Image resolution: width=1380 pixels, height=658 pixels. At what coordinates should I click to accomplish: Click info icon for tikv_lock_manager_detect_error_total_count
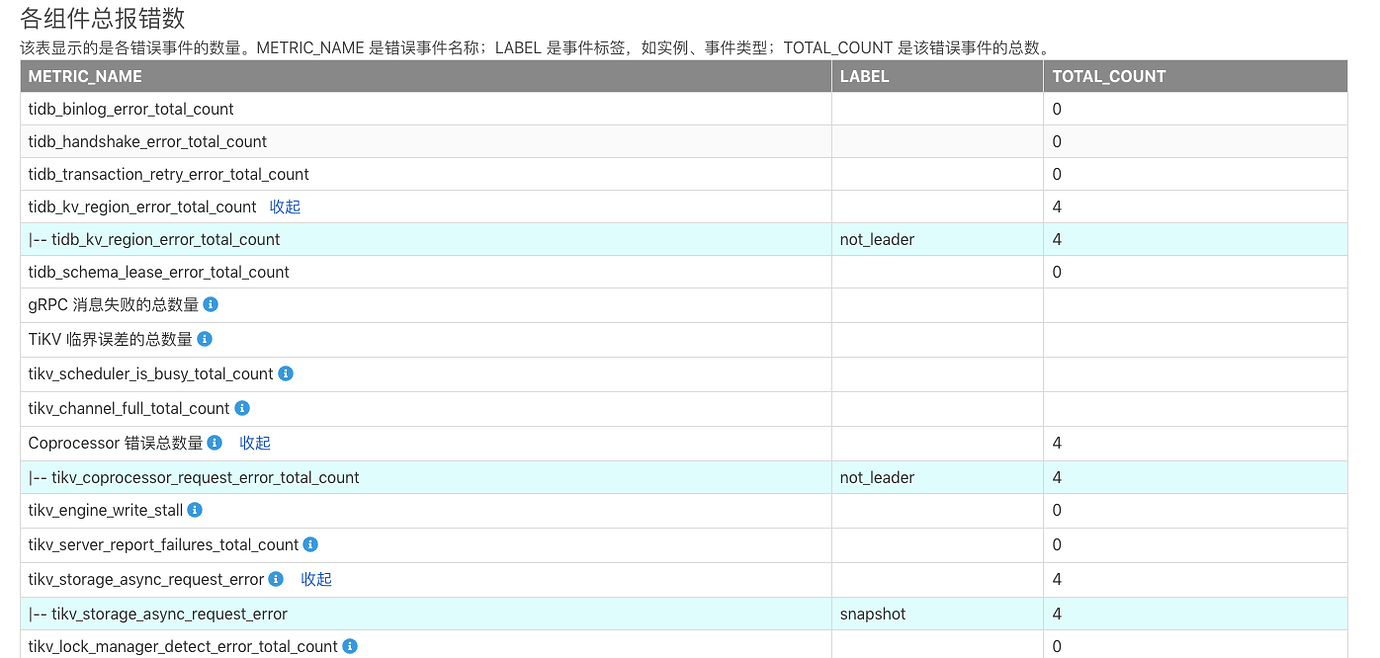349,646
